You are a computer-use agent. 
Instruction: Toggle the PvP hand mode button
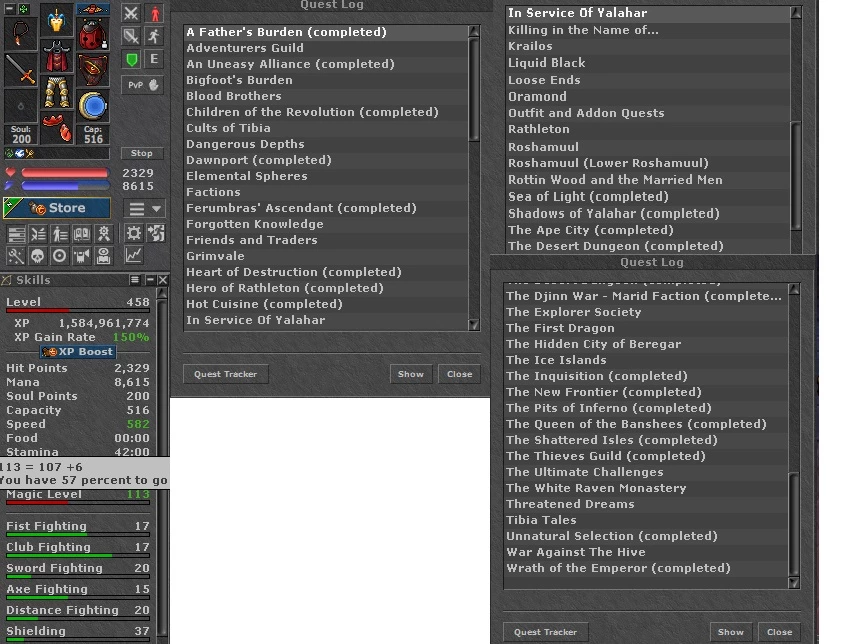143,85
